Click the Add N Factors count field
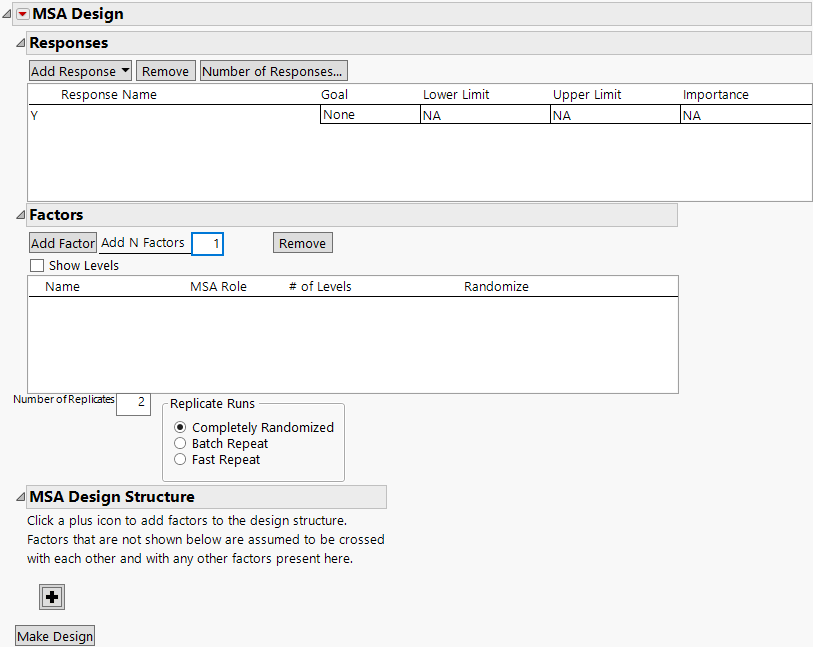The image size is (813, 647). pyautogui.click(x=207, y=243)
